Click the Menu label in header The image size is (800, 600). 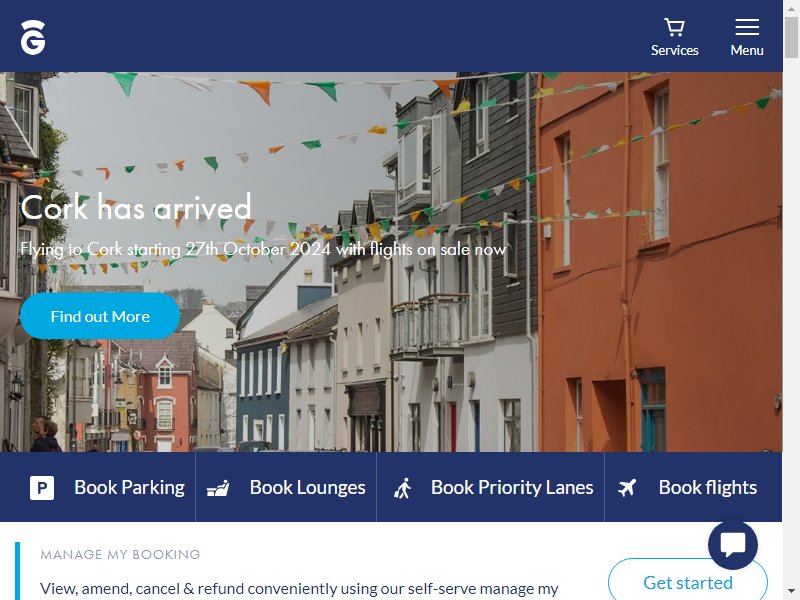tap(747, 50)
